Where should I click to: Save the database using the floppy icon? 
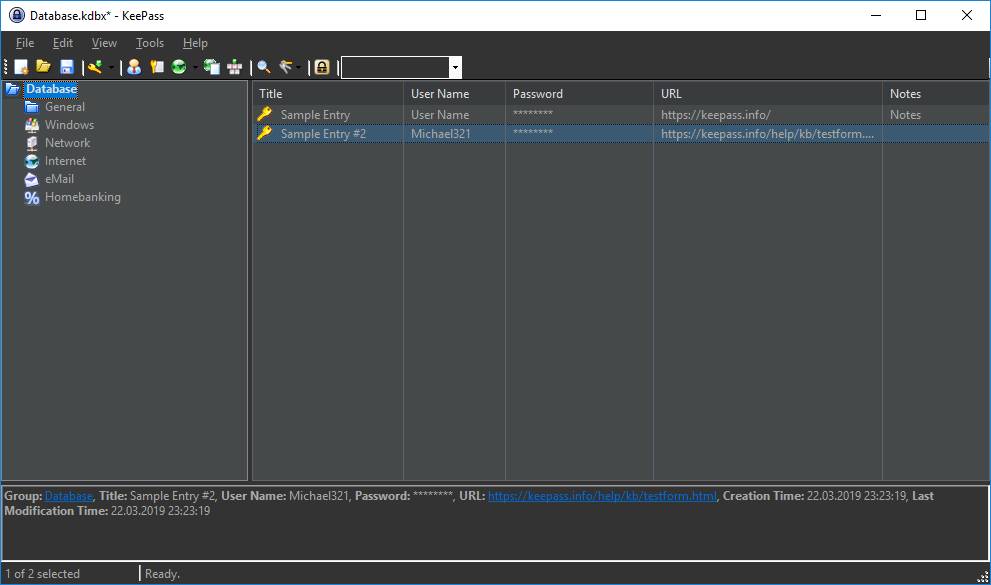coord(66,67)
